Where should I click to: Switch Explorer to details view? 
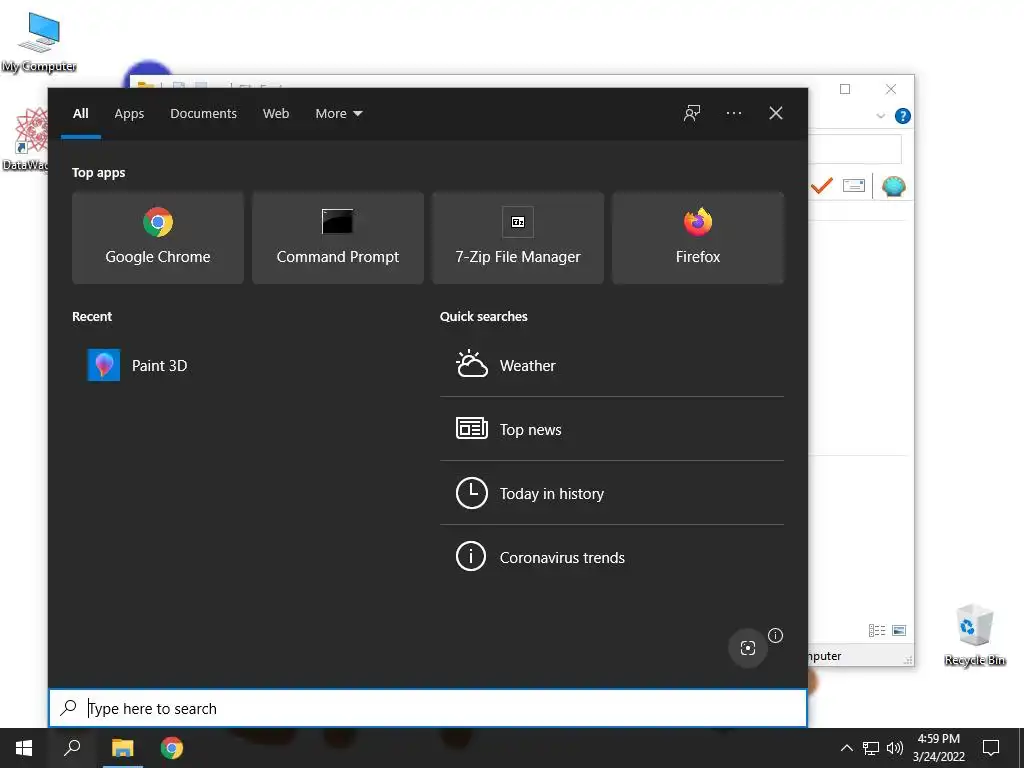pos(876,630)
